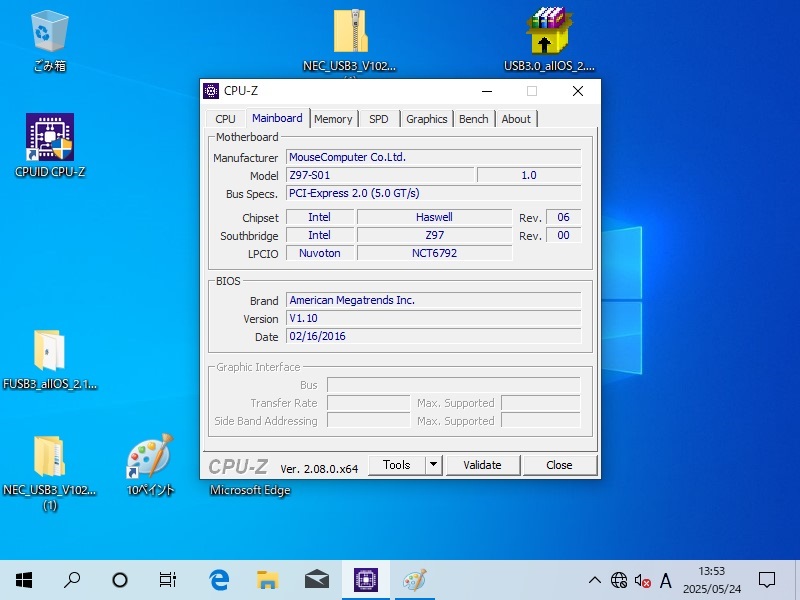Click the Southbridge Rev. value 00
Image resolution: width=800 pixels, height=600 pixels.
pos(563,235)
